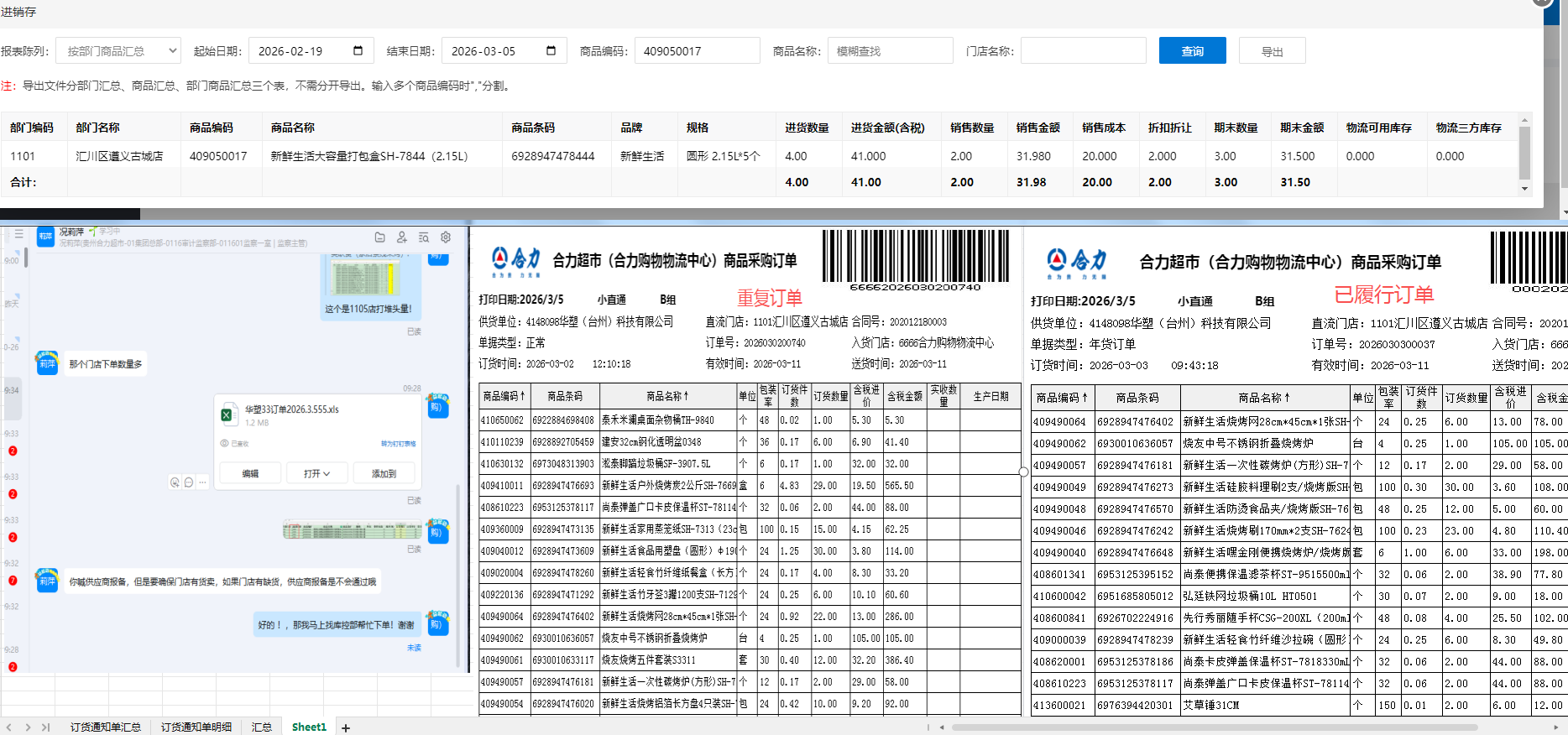Click the emoji reaction icon beside file message
The width and height of the screenshot is (1568, 735).
[x=175, y=482]
